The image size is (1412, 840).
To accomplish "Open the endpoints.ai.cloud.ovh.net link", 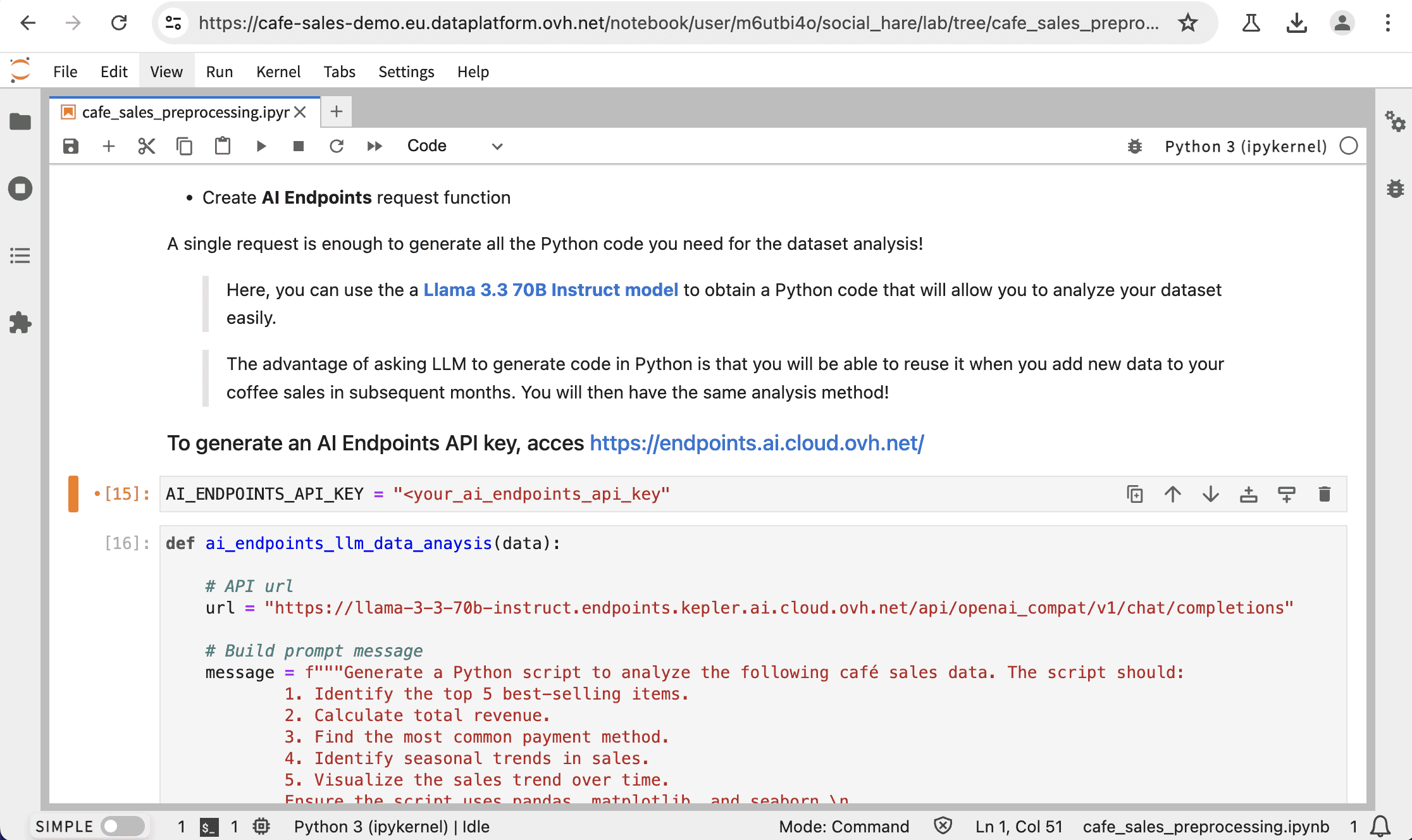I will 757,443.
